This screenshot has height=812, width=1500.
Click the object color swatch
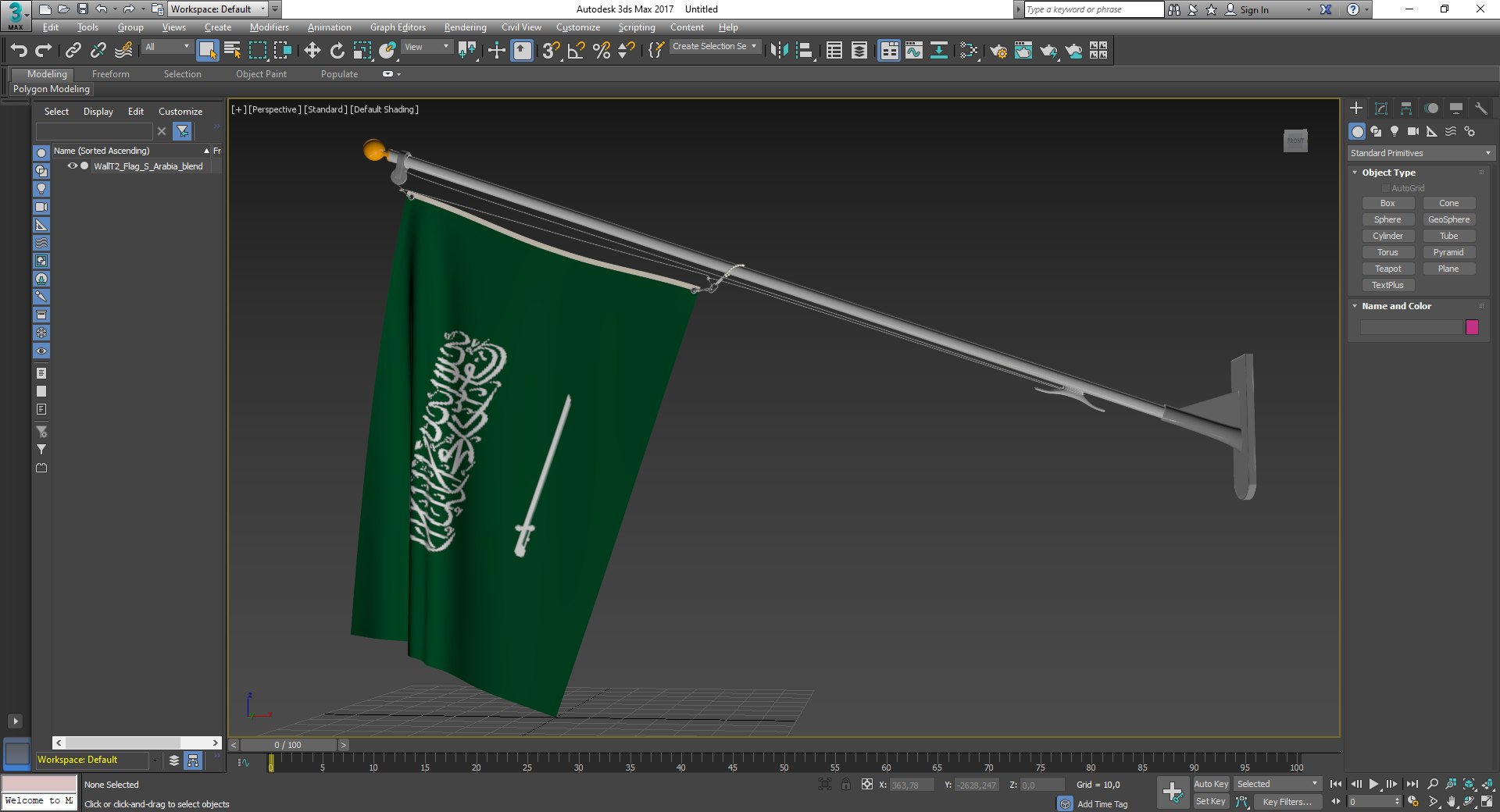click(x=1472, y=327)
